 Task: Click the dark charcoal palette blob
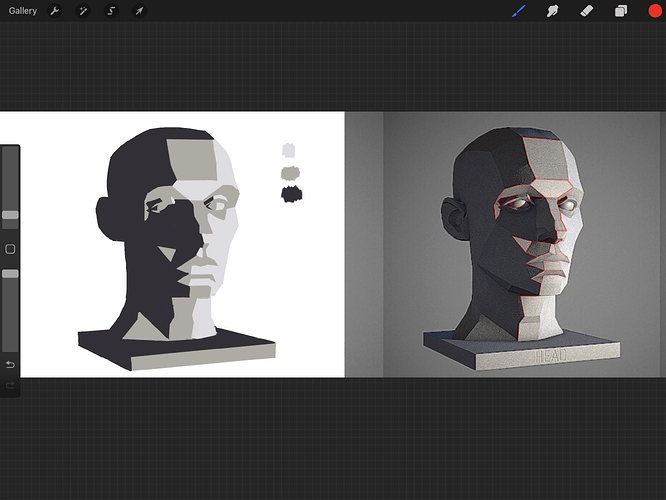click(x=291, y=194)
